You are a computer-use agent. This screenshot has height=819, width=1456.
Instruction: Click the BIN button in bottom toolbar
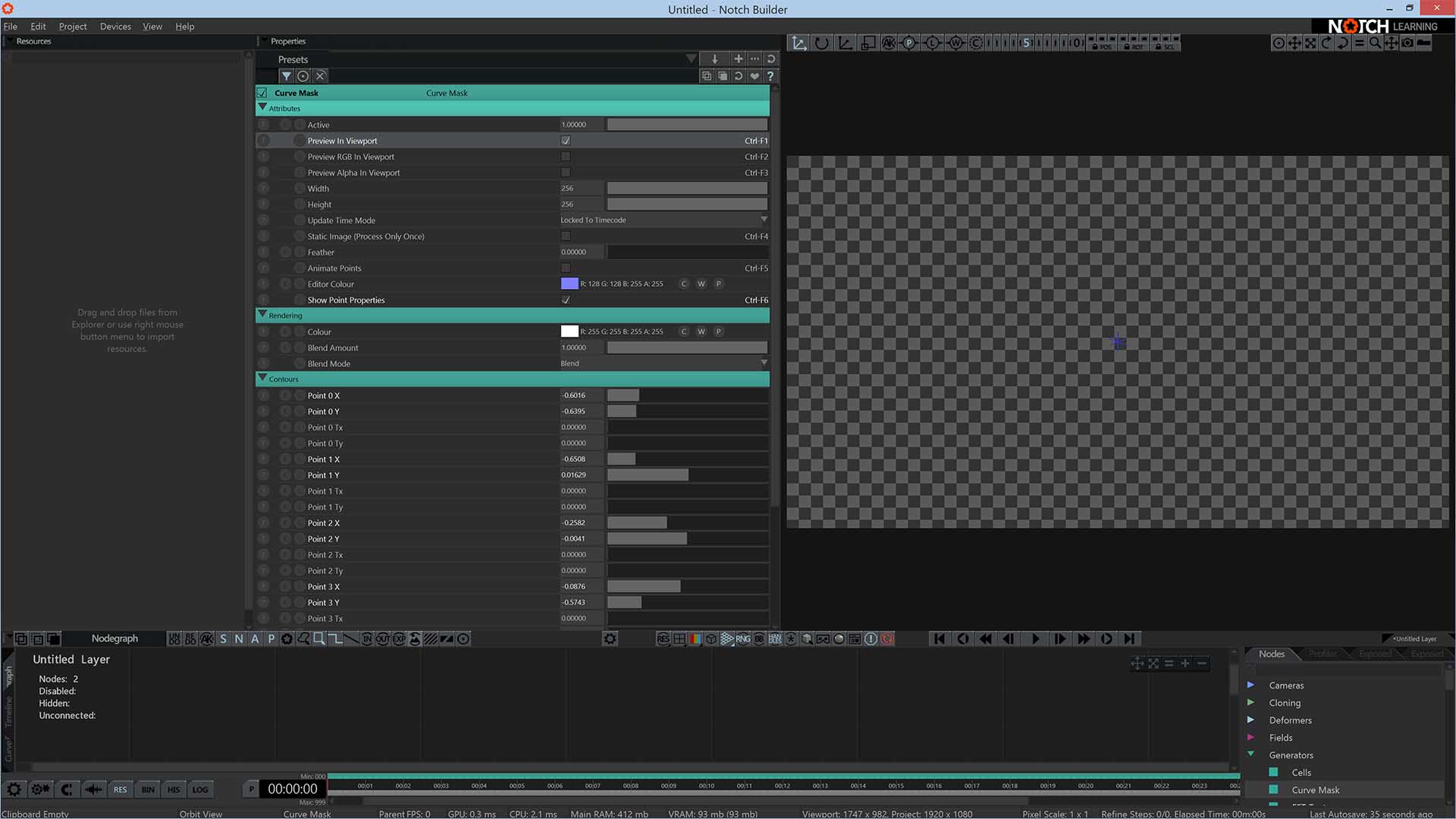pyautogui.click(x=148, y=789)
